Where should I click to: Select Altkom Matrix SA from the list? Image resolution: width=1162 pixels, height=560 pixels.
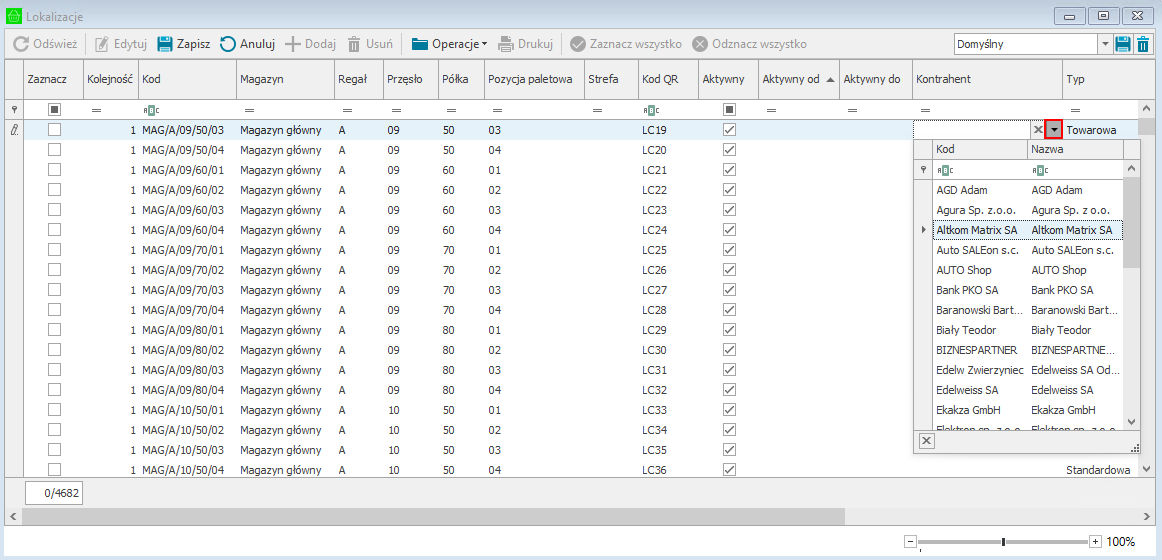[x=977, y=230]
